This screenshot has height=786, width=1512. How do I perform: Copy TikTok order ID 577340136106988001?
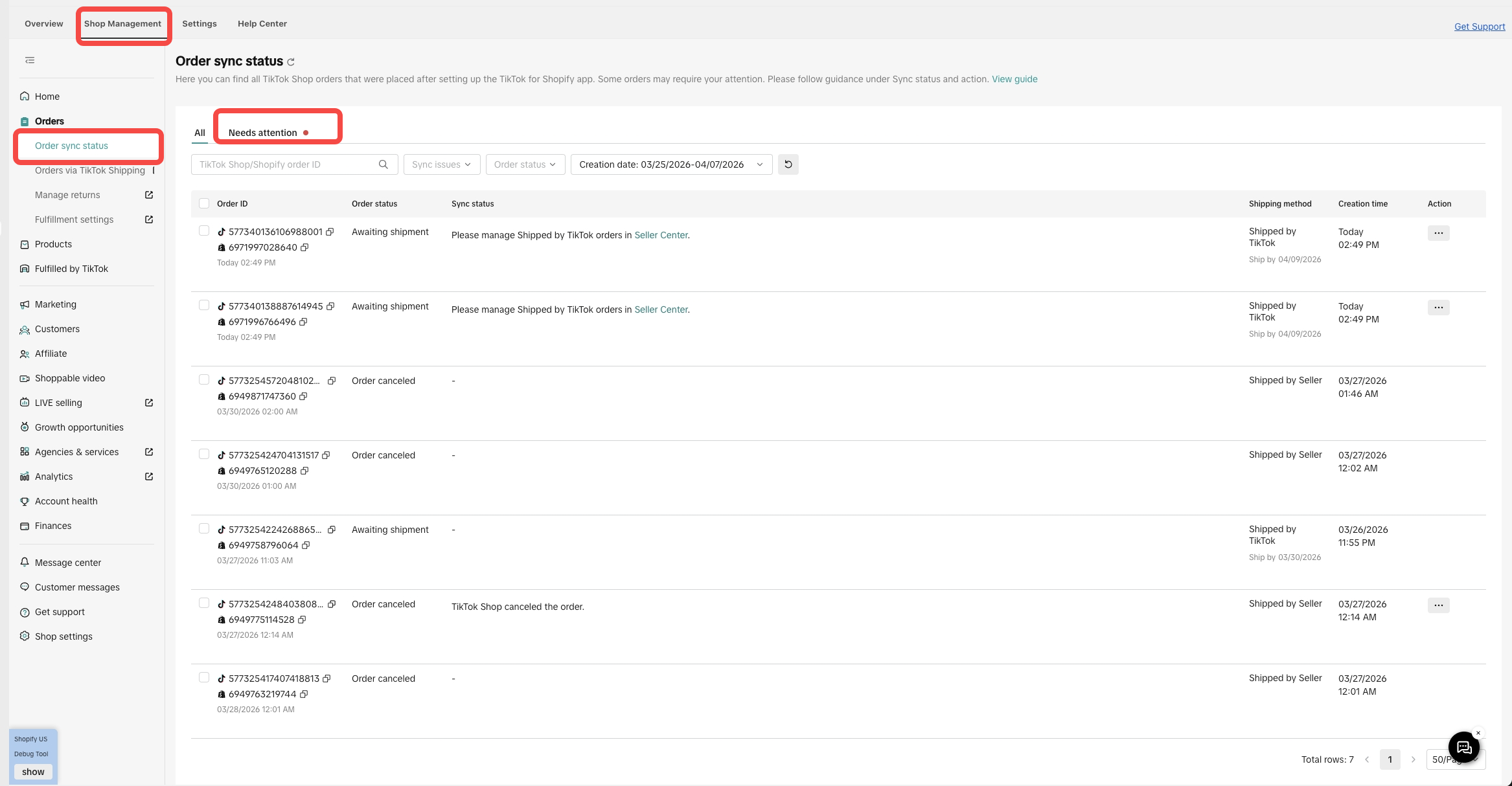pyautogui.click(x=330, y=232)
